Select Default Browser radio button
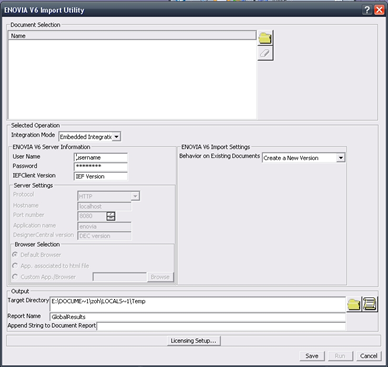The height and width of the screenshot is (367, 389). (x=15, y=255)
